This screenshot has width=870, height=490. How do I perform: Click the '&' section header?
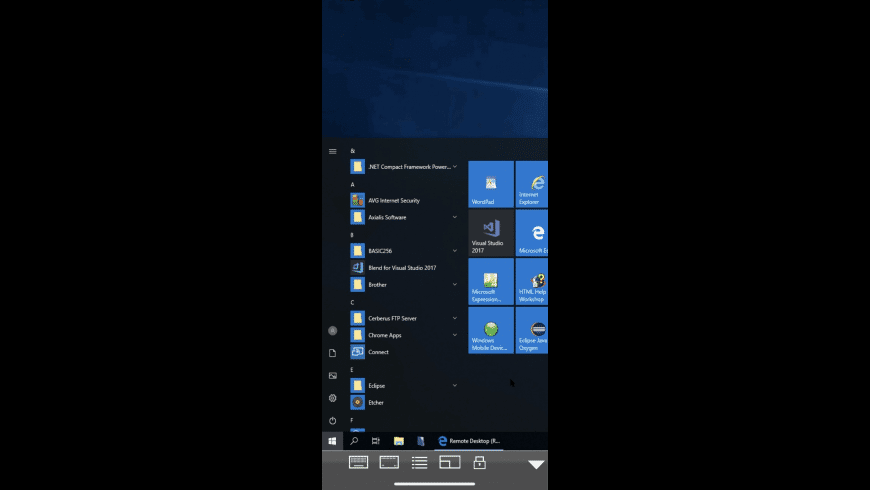[352, 151]
